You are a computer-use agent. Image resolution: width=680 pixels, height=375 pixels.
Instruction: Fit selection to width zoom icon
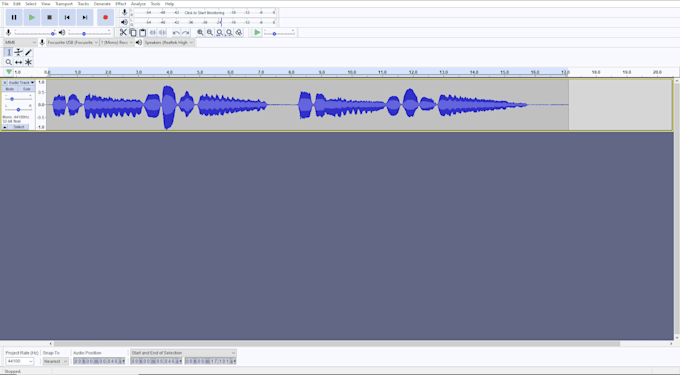point(219,33)
